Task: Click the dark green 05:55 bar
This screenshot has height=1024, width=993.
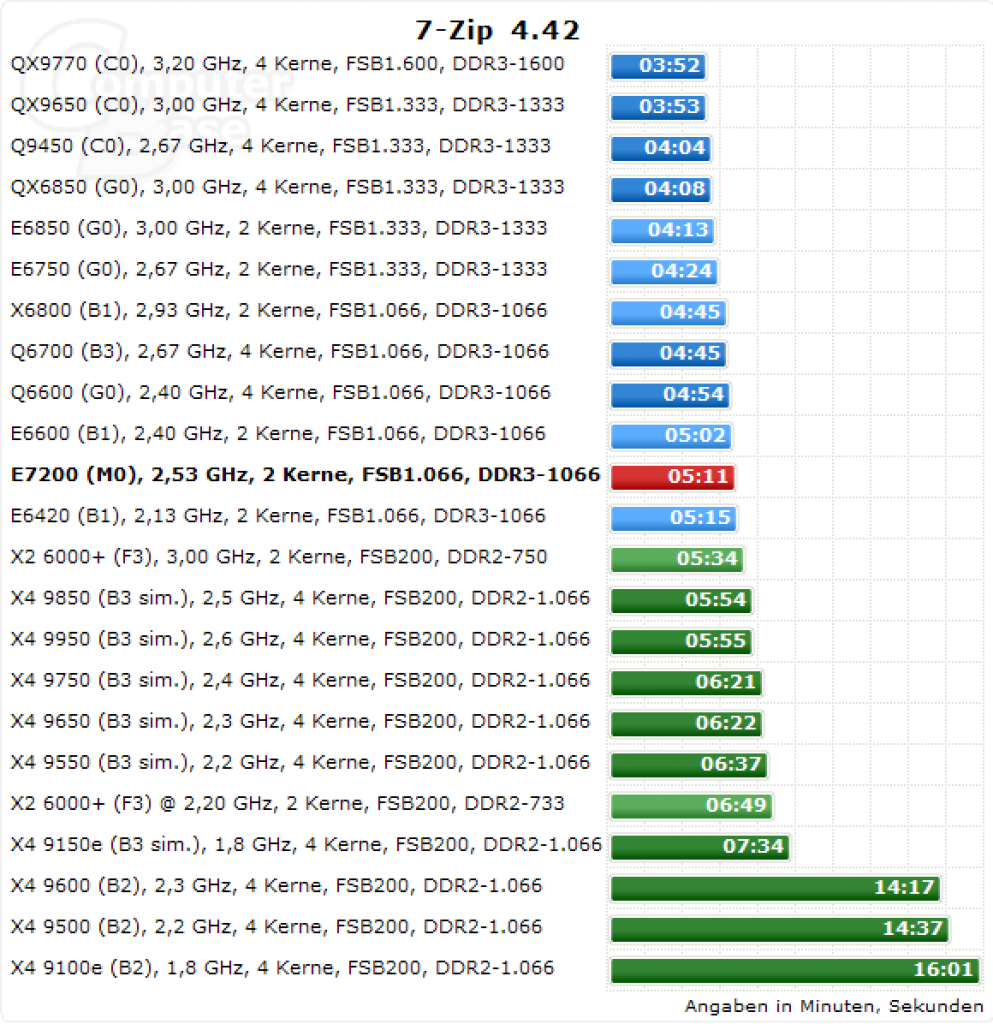Action: click(x=682, y=642)
